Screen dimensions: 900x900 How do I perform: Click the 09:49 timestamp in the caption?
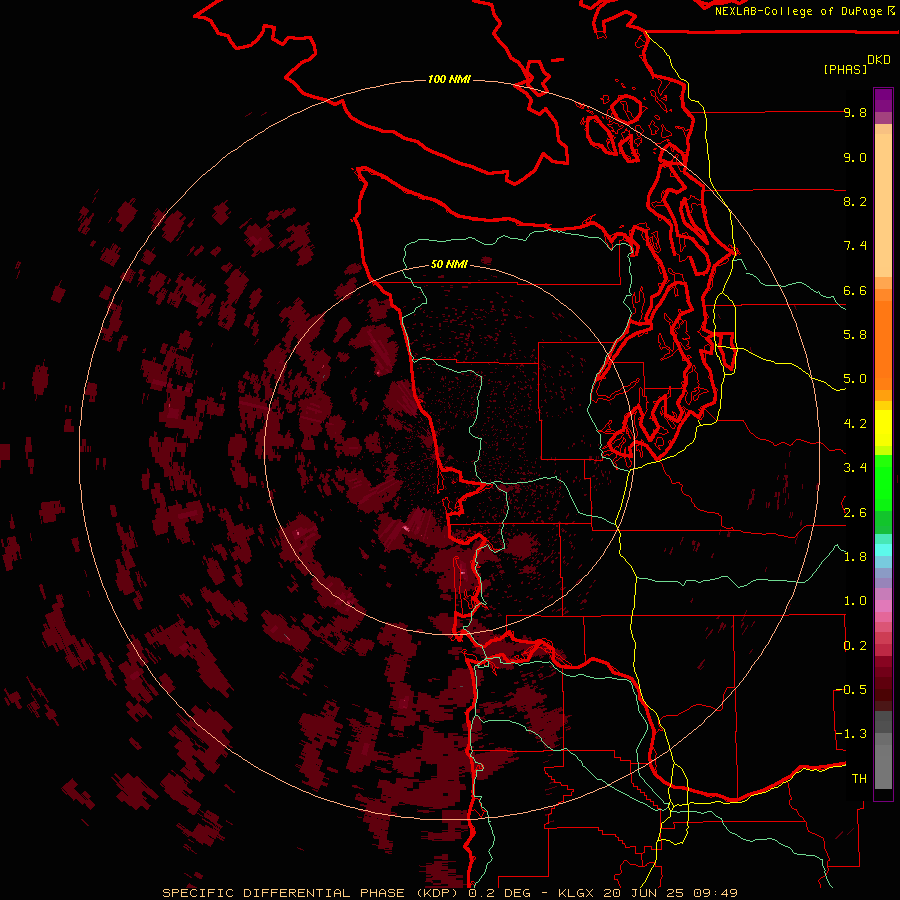715,893
